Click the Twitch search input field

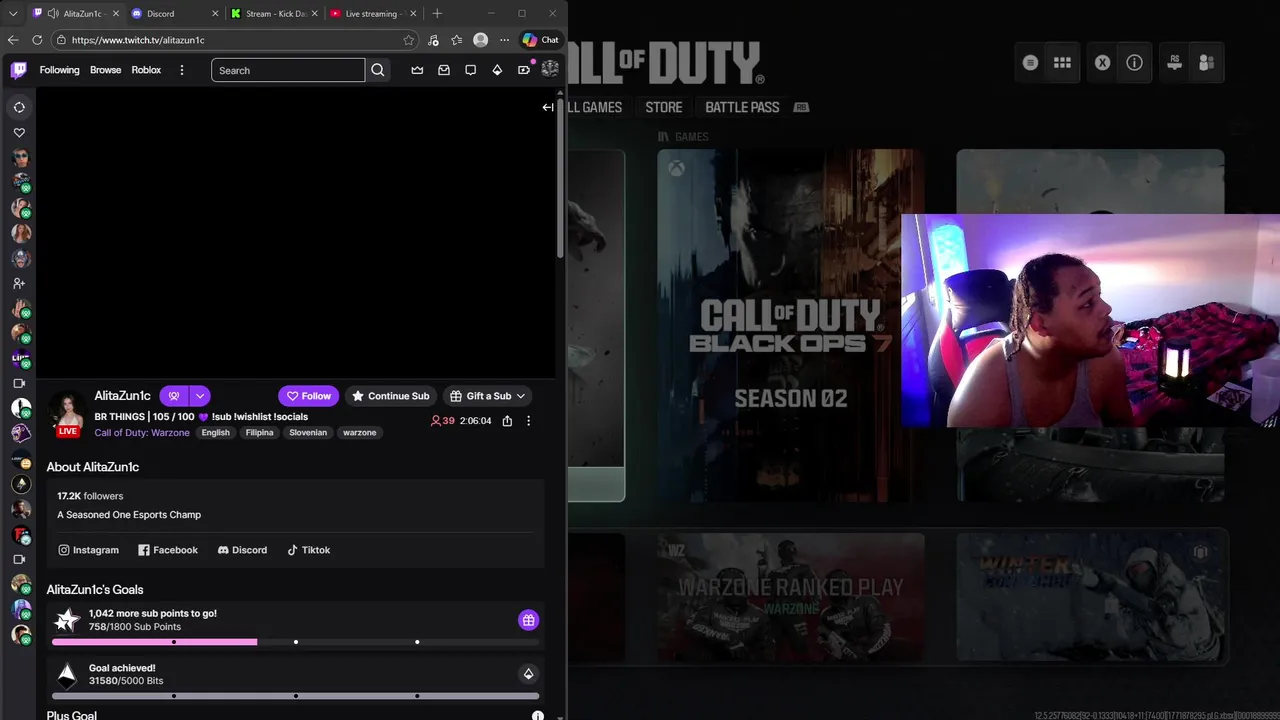click(288, 70)
